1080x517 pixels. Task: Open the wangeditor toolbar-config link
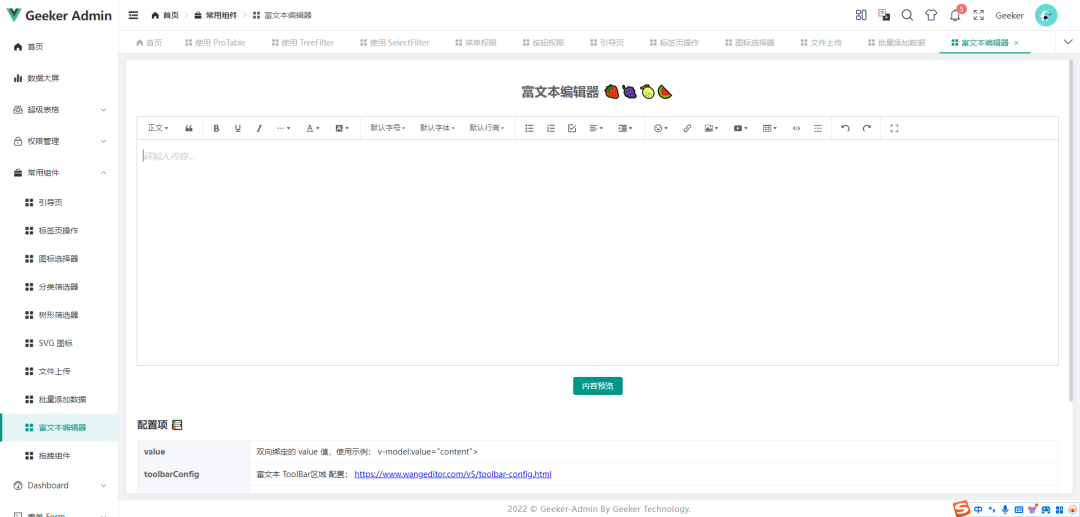click(453, 474)
